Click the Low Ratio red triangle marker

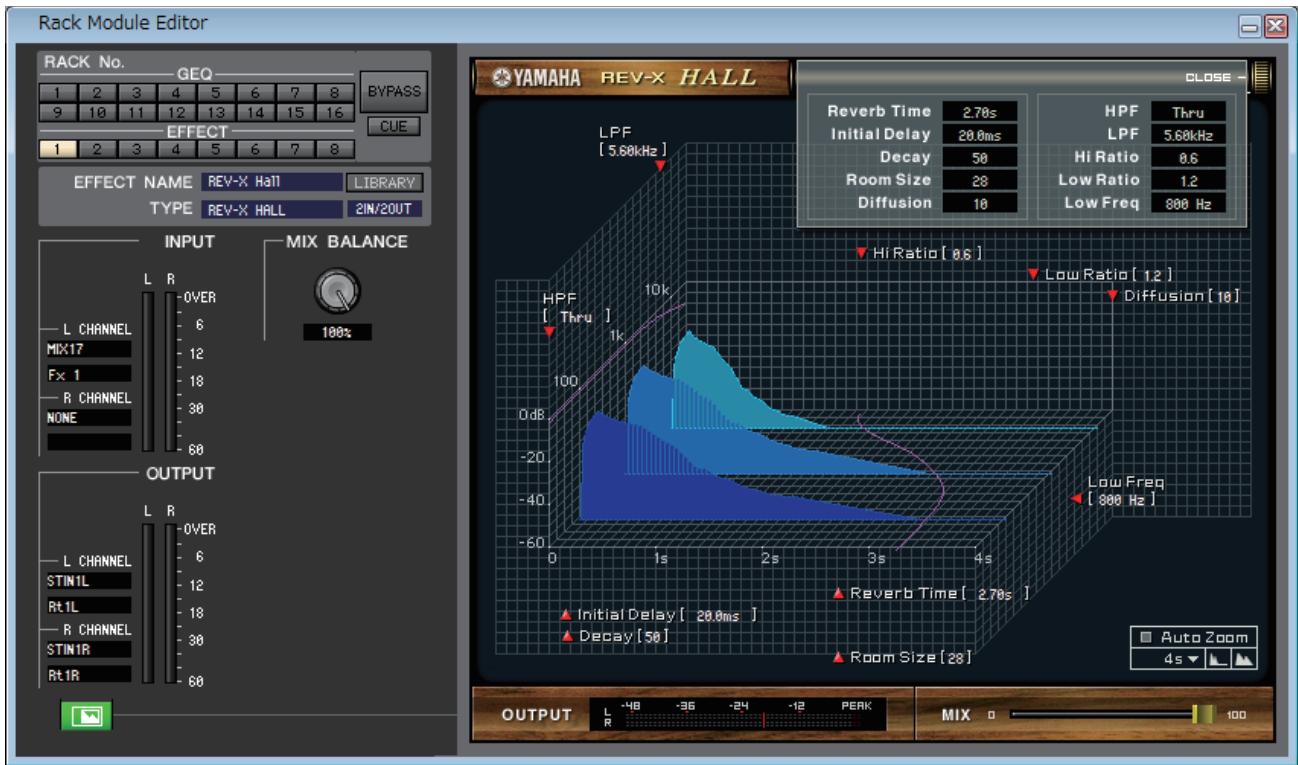click(1033, 274)
